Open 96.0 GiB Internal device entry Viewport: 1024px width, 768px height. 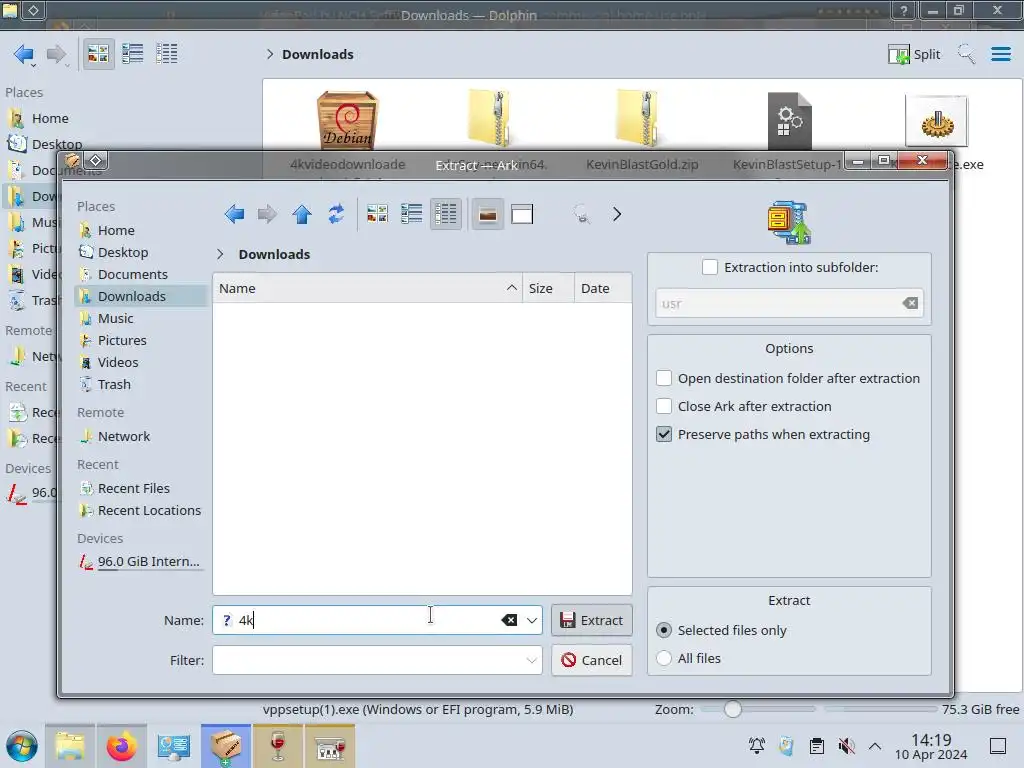click(x=140, y=562)
